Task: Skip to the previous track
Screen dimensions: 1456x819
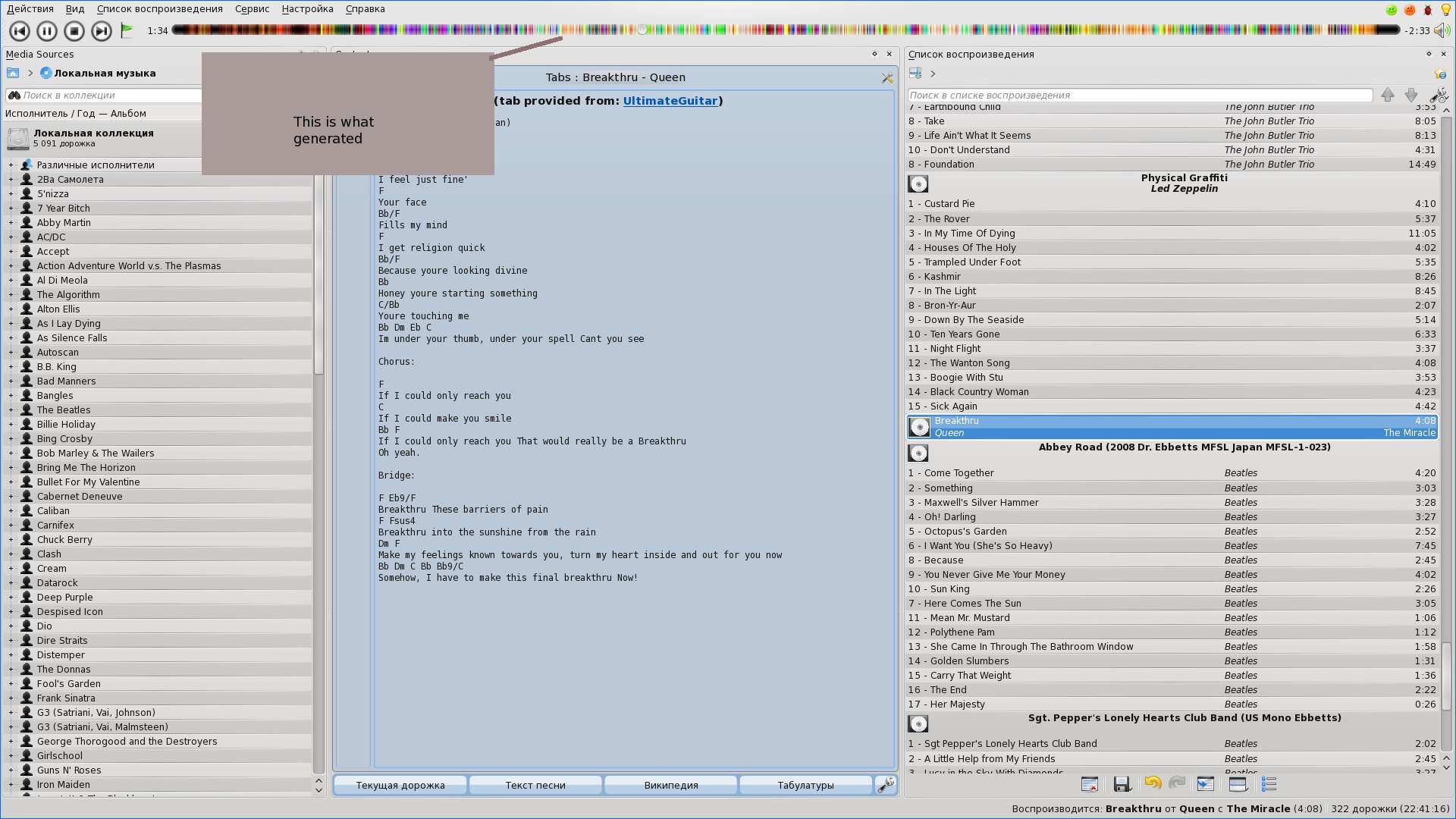Action: pyautogui.click(x=20, y=31)
